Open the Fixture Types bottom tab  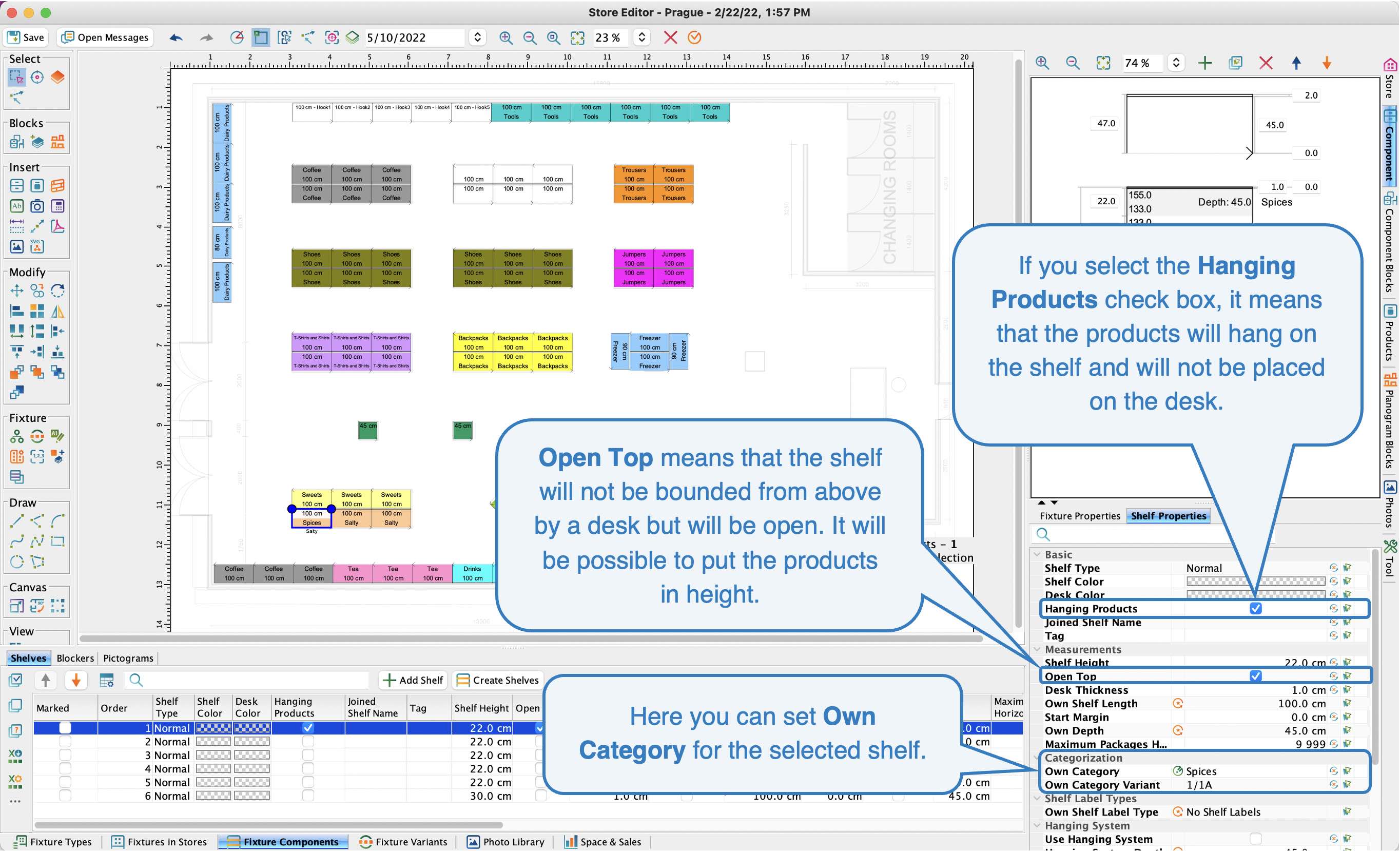[53, 842]
